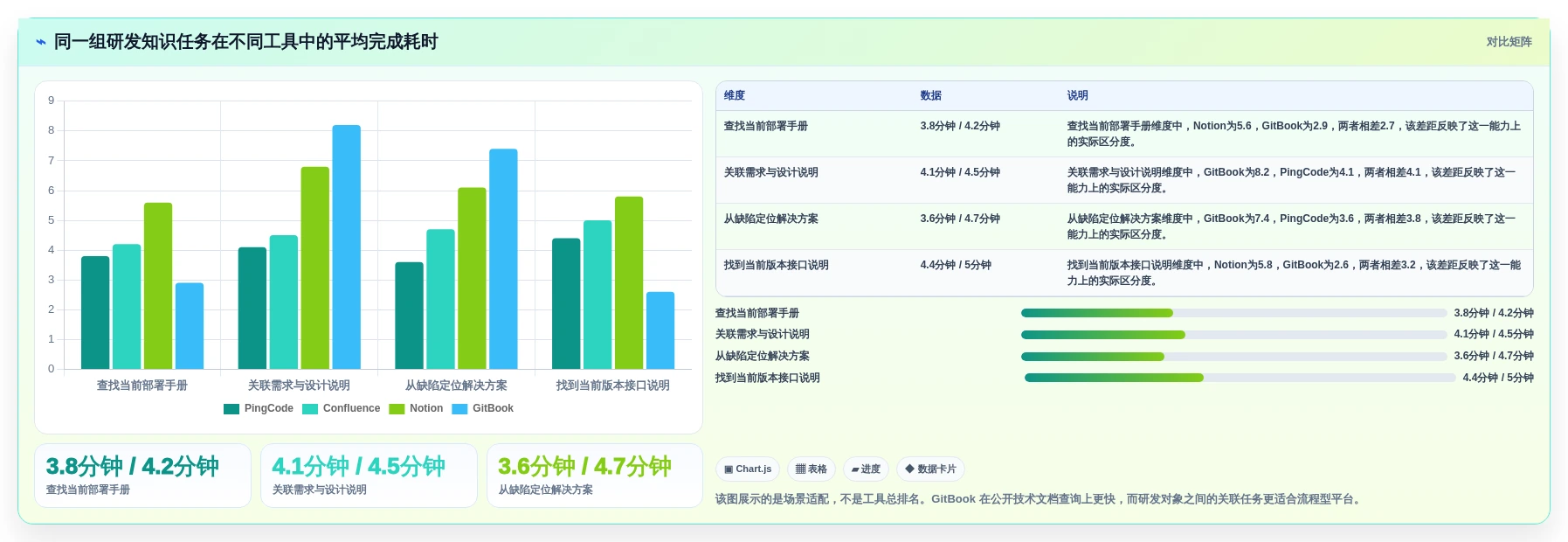Click x-axis label 从缺陷定位解决方案
This screenshot has height=542, width=1568.
click(x=456, y=386)
